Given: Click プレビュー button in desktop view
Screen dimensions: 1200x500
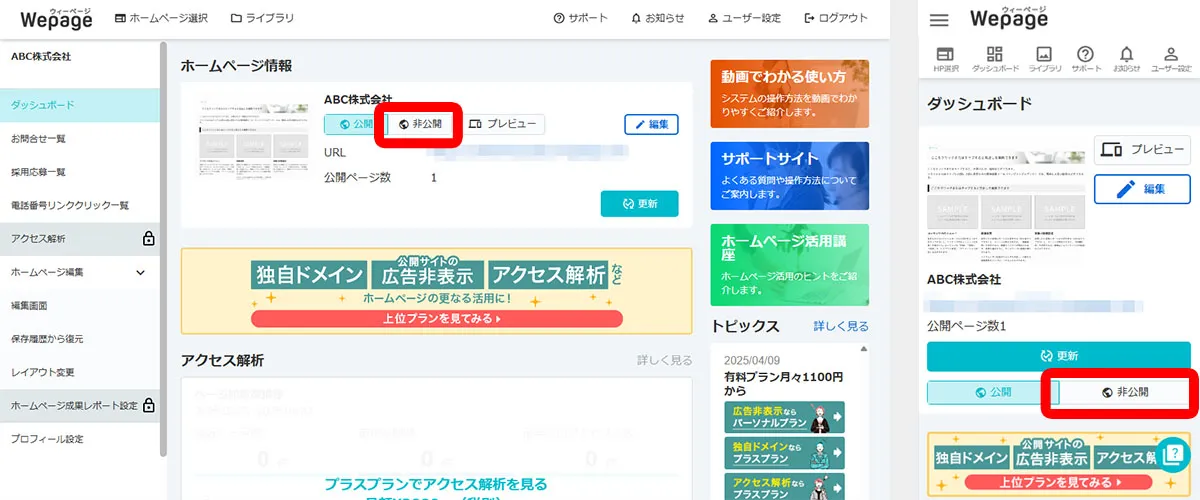Looking at the screenshot, I should coord(504,124).
